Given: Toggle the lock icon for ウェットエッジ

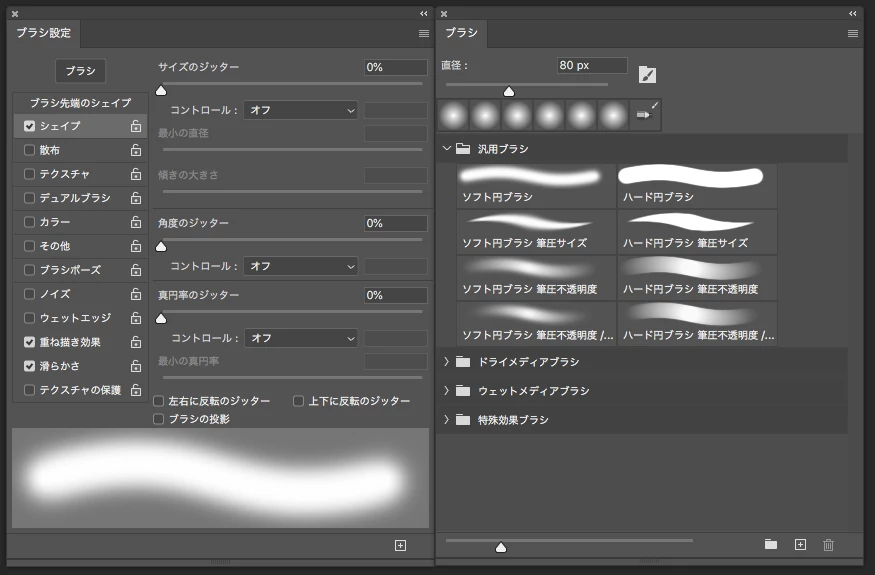Looking at the screenshot, I should point(136,318).
